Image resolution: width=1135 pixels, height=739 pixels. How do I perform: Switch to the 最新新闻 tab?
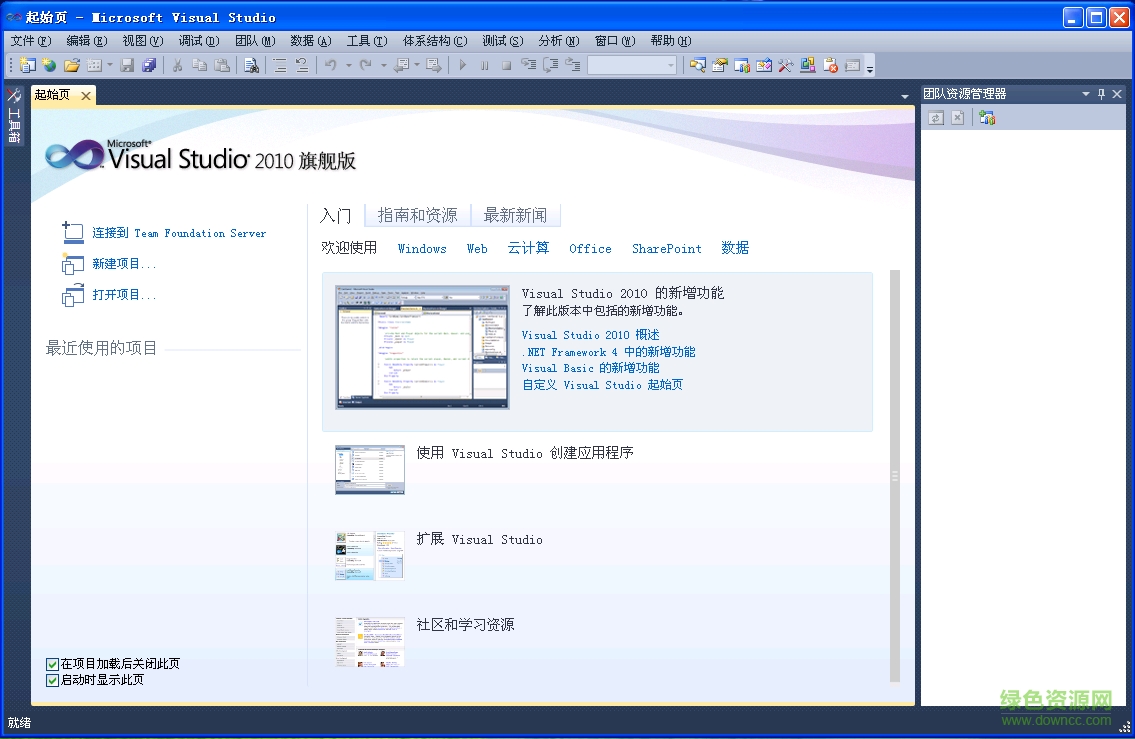click(x=516, y=214)
